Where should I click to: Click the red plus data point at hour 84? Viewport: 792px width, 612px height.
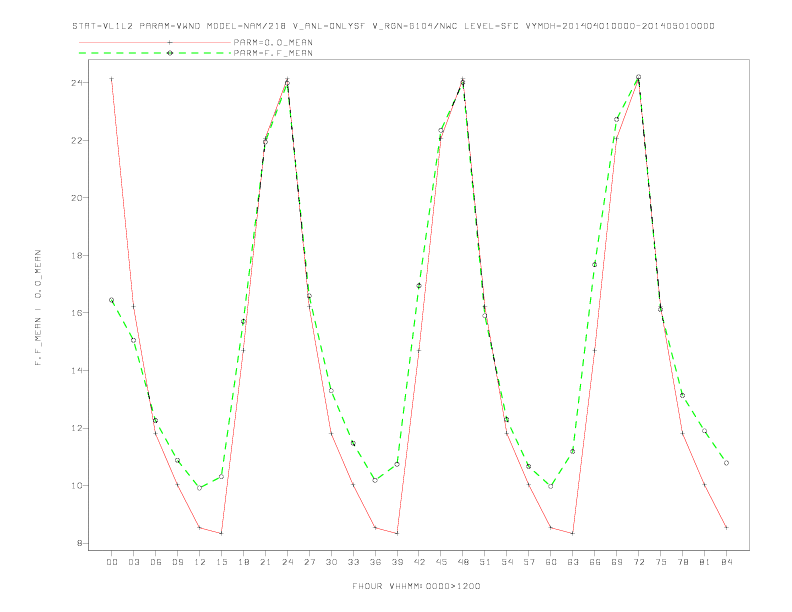coord(726,527)
